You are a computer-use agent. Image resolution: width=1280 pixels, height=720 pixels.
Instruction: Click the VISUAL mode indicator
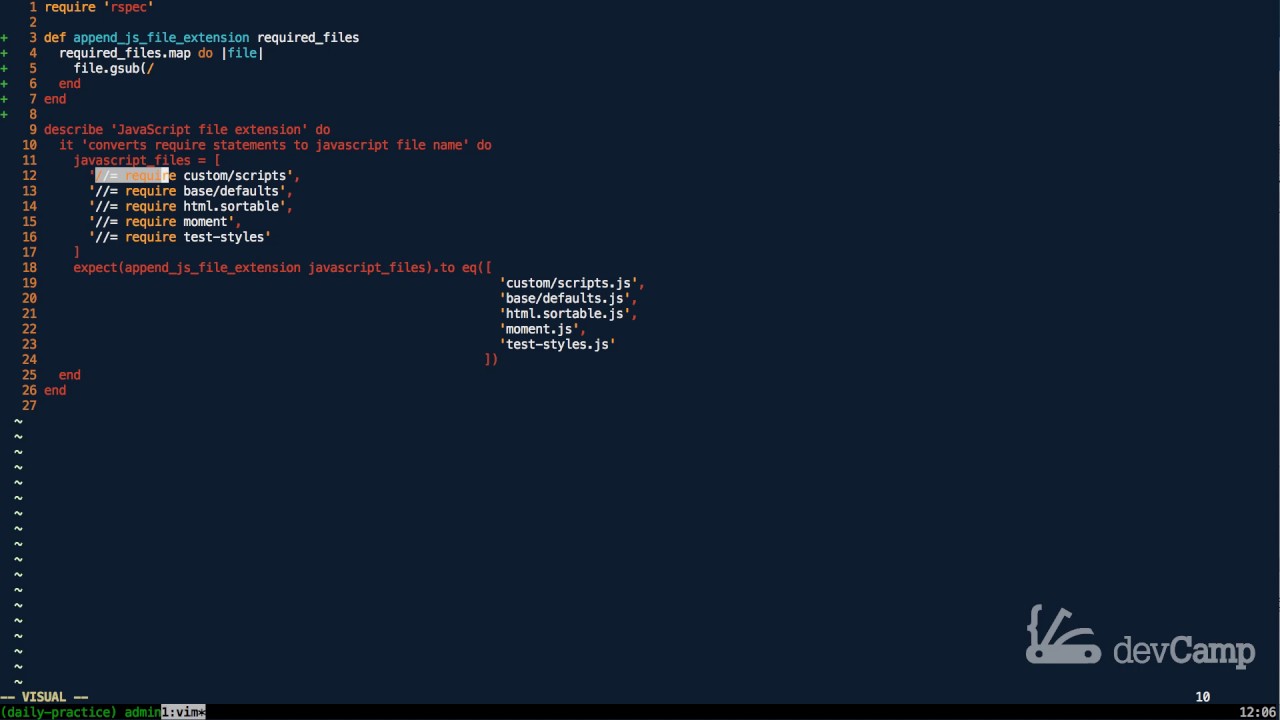pos(44,697)
